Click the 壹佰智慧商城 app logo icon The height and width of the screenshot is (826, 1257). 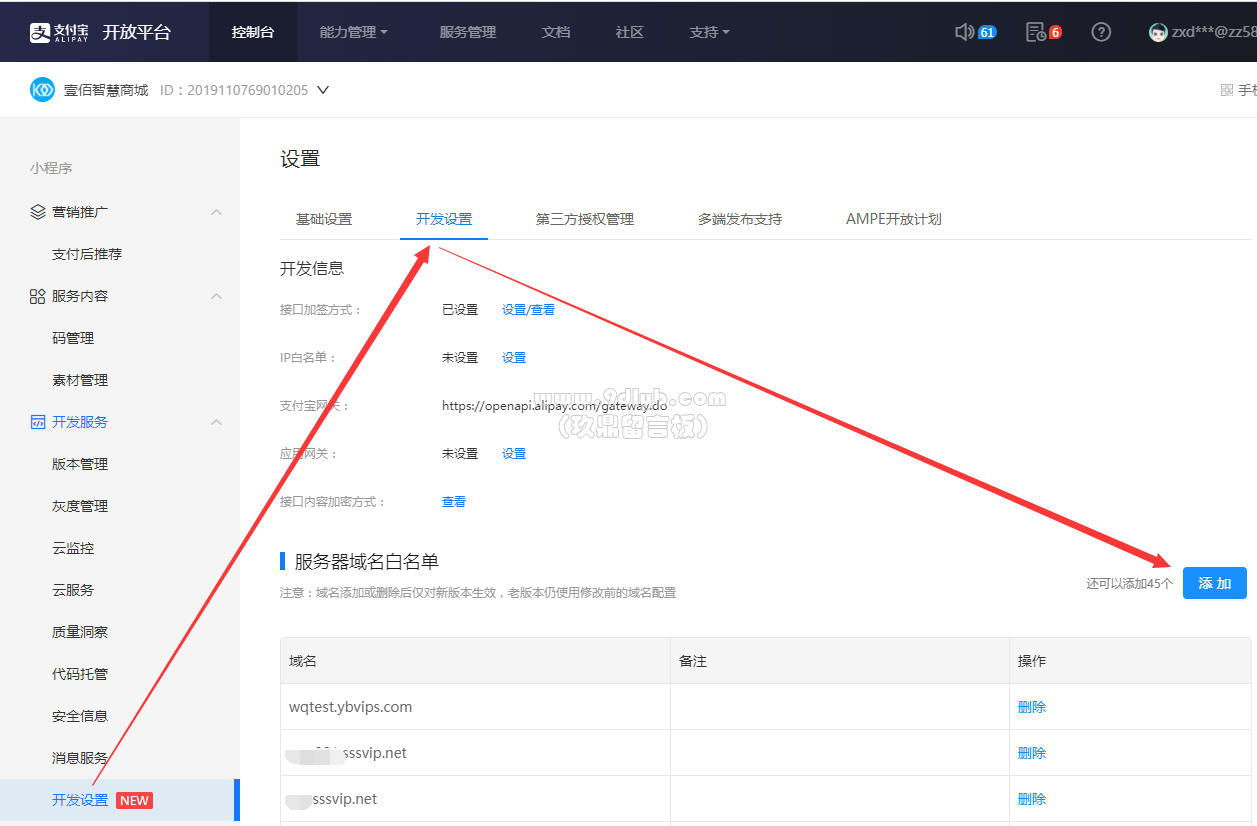[x=42, y=90]
